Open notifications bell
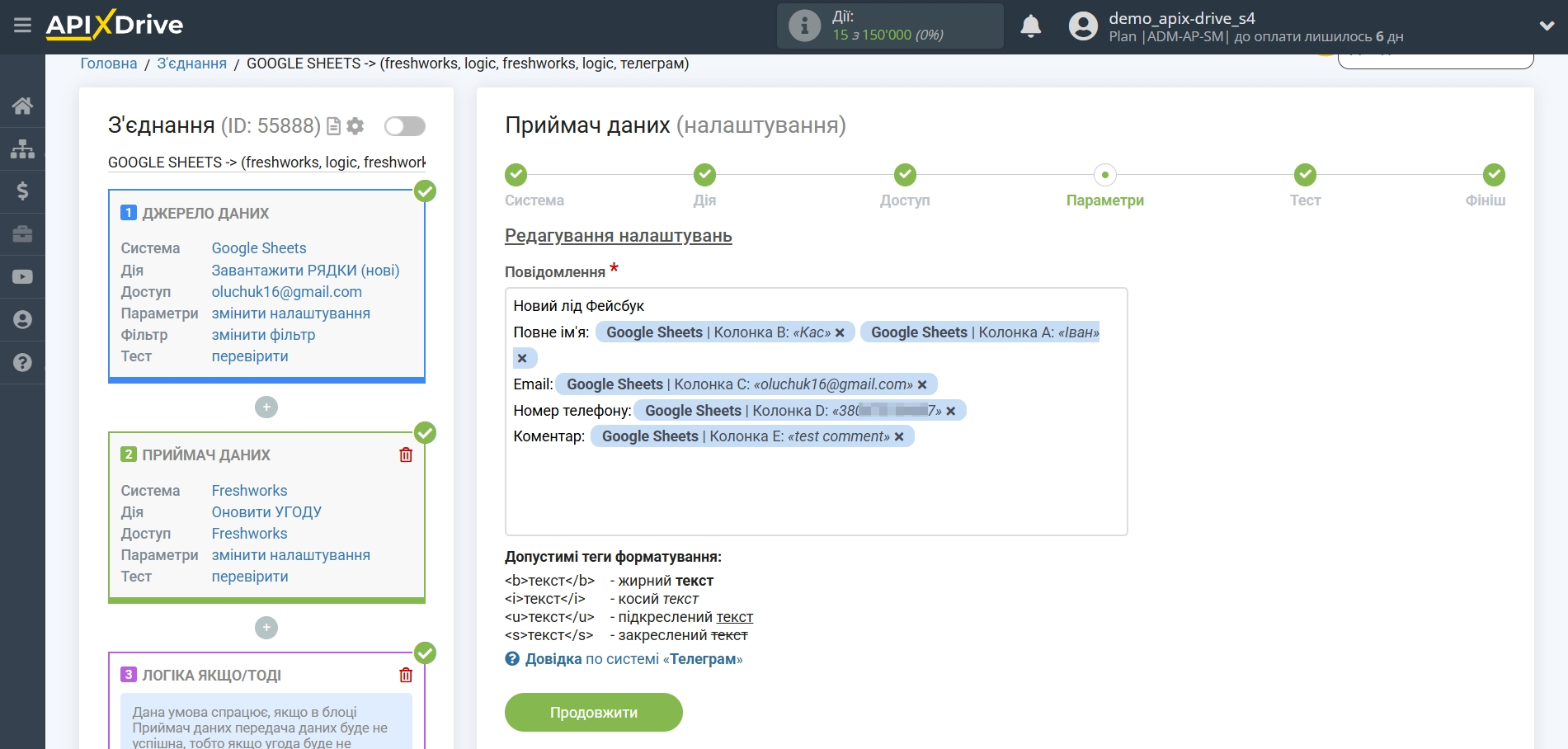Screen dimensions: 1568x749 point(1030,26)
